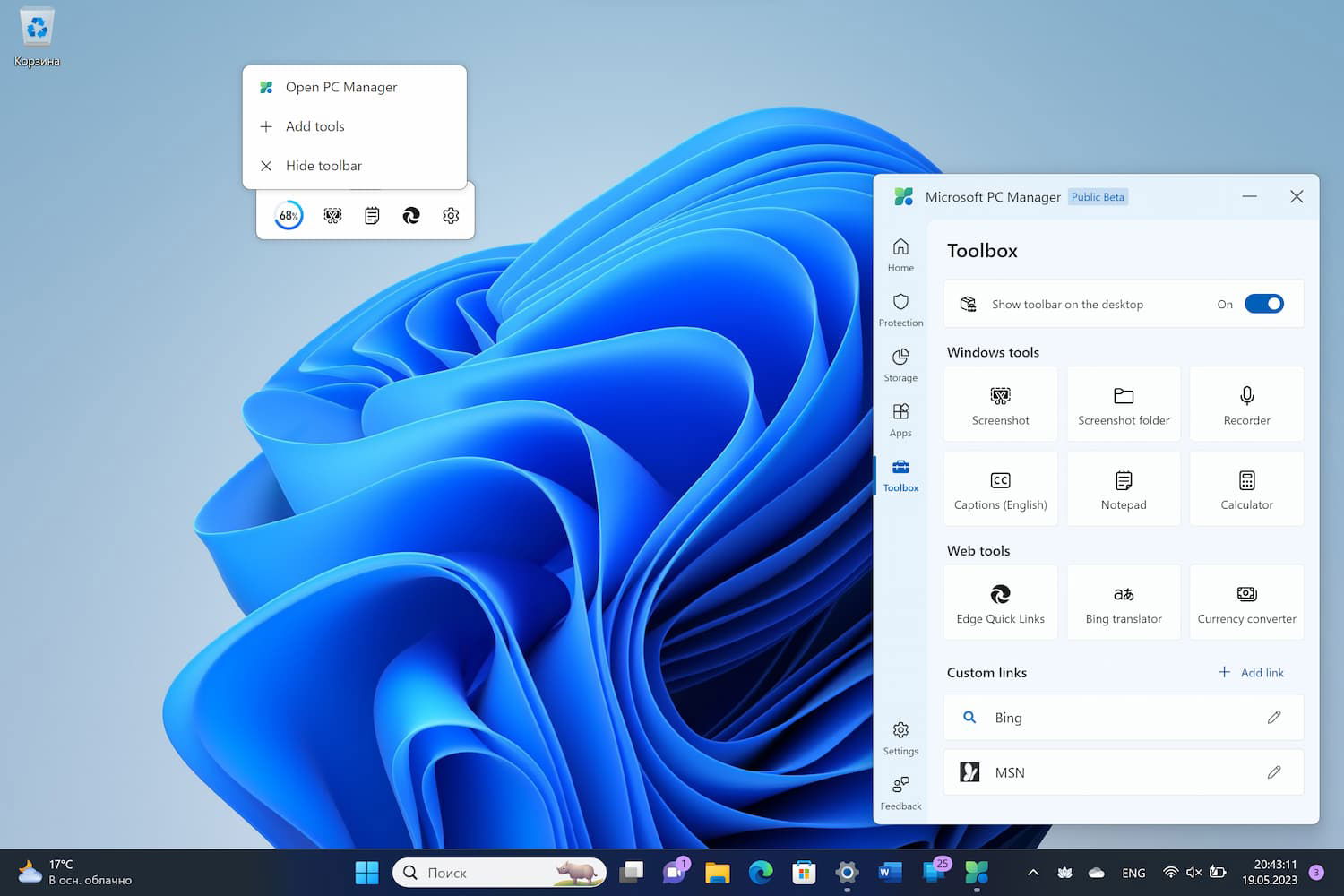
Task: Open the Screenshot tool in Toolbox
Action: click(x=1000, y=404)
